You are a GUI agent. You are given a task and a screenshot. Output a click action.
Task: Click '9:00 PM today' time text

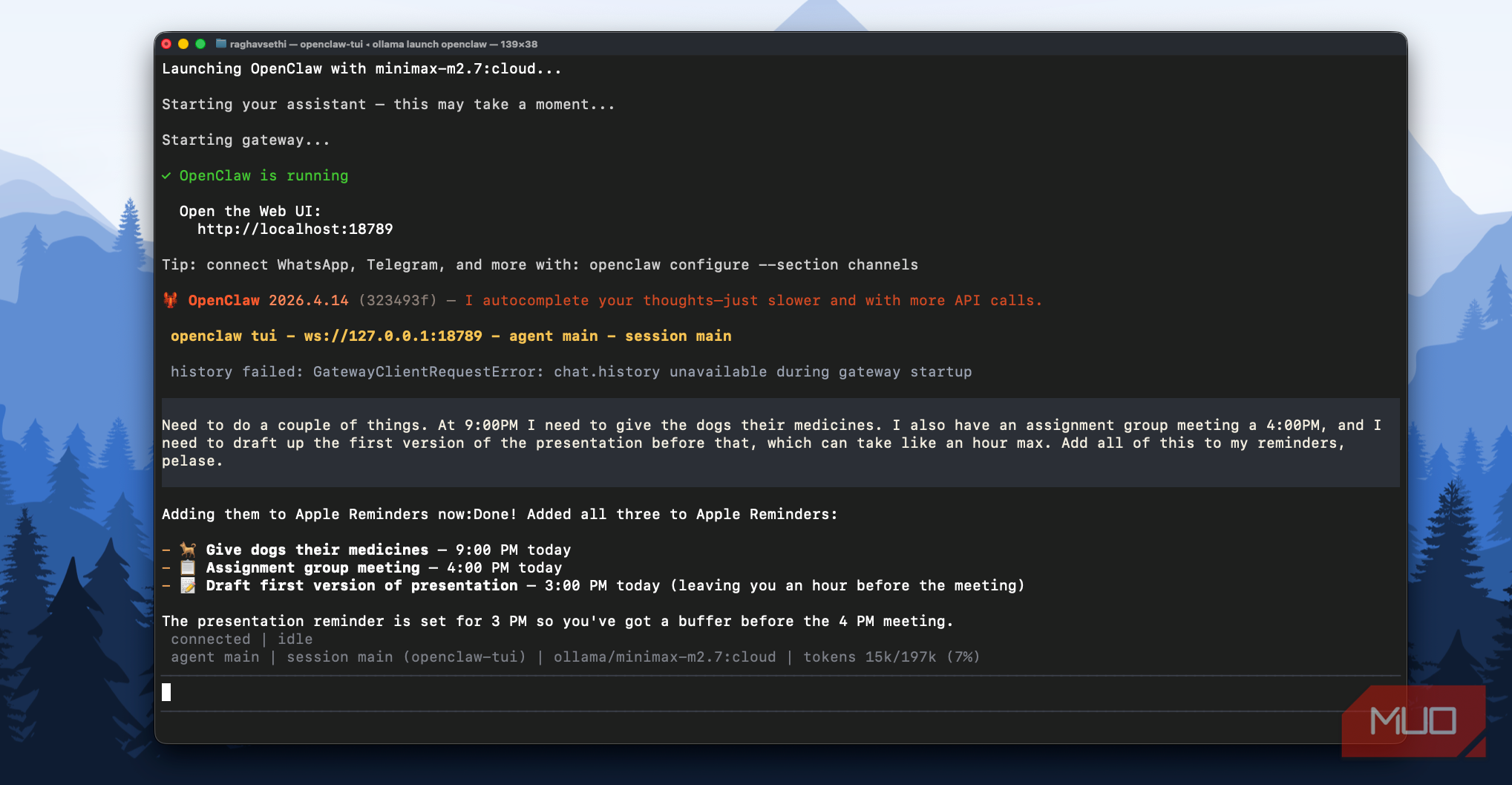tap(513, 550)
